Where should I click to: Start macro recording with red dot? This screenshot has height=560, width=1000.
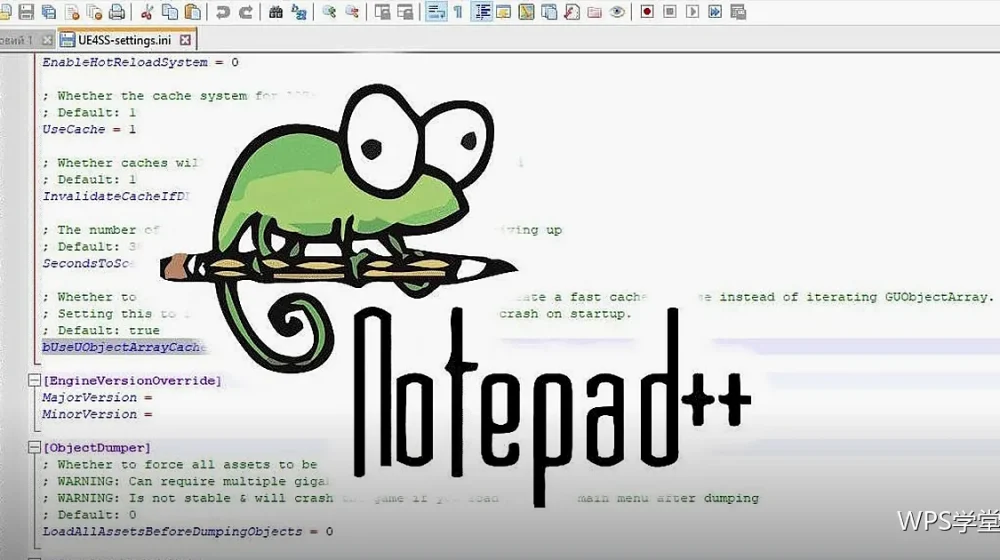tap(647, 11)
